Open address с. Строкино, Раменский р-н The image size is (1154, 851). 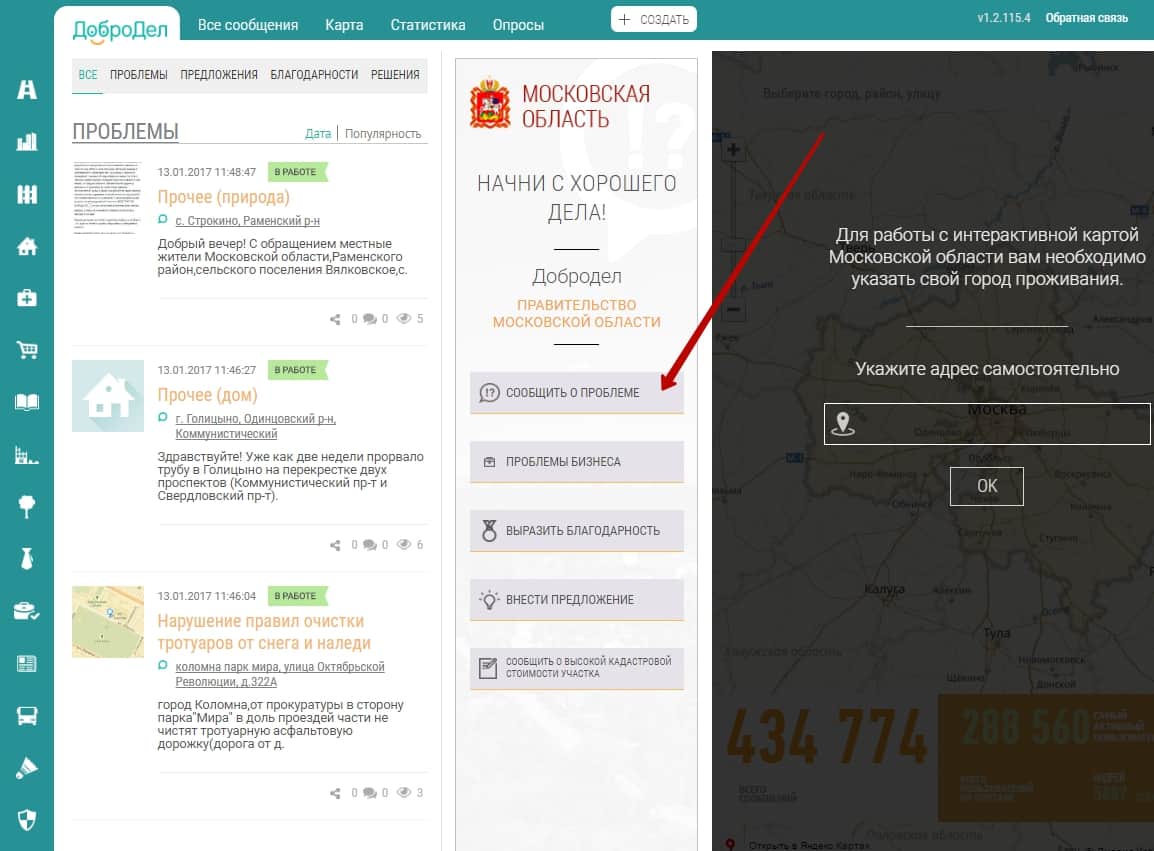[247, 221]
